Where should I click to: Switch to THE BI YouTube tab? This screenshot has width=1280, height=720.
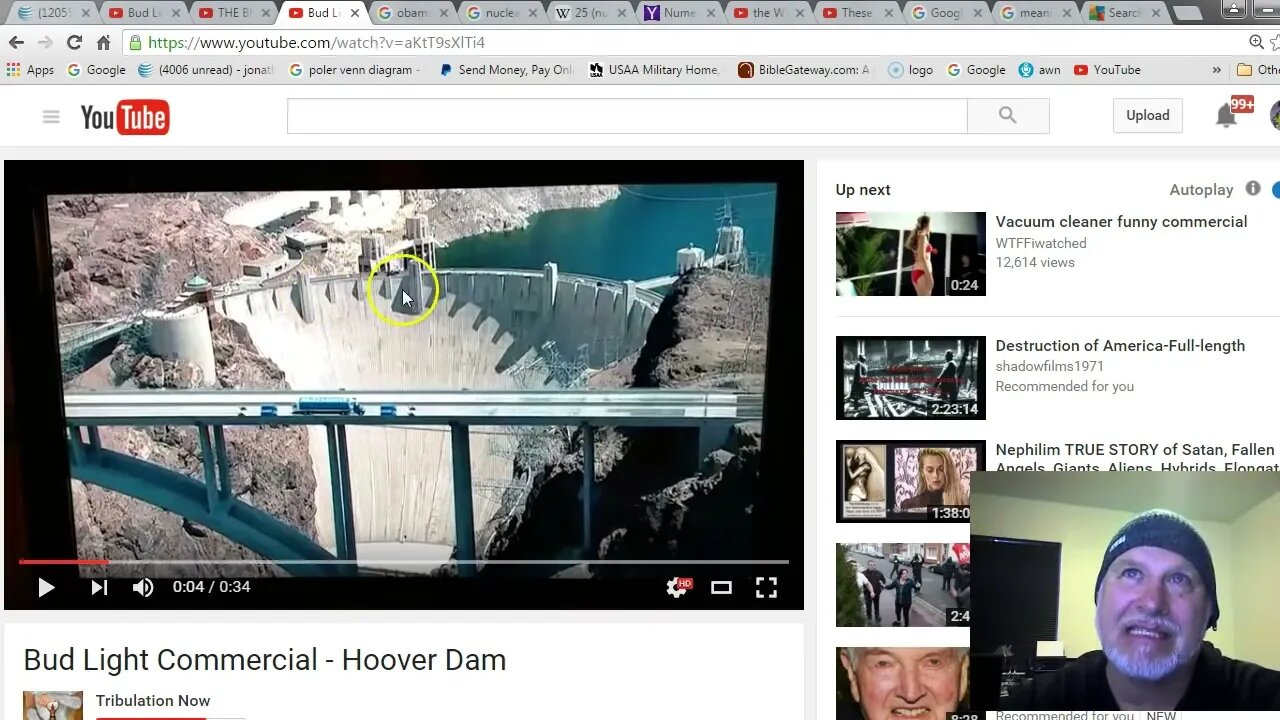tap(232, 13)
